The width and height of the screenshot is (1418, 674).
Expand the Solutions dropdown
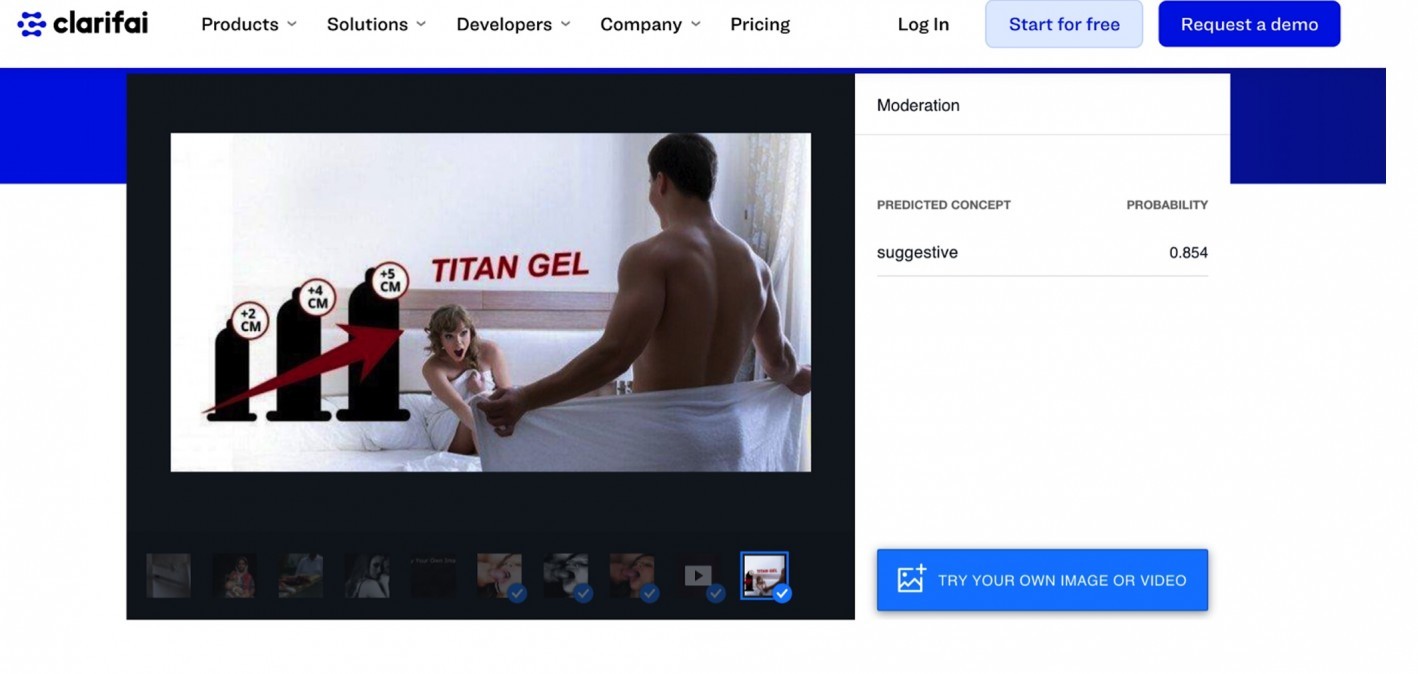(376, 24)
